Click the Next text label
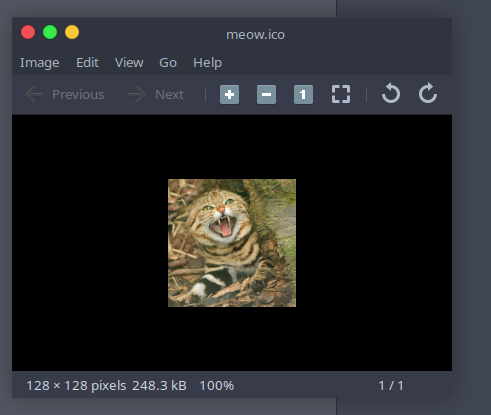The width and height of the screenshot is (491, 415). [x=169, y=95]
